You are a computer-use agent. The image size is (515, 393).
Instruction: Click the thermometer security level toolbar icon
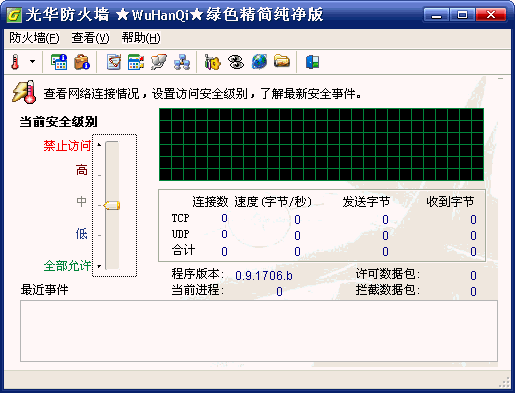tap(15, 62)
